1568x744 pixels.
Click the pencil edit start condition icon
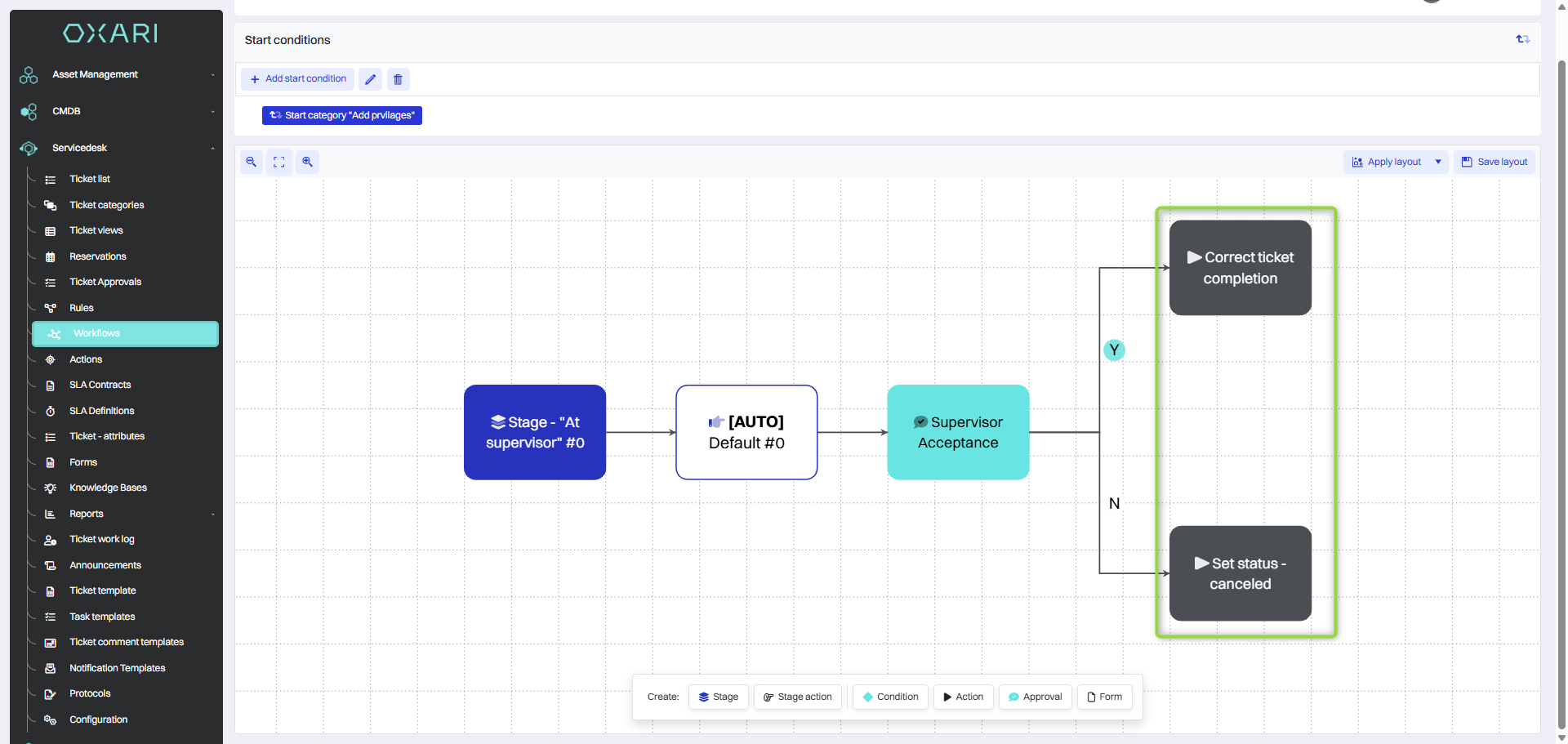(370, 79)
